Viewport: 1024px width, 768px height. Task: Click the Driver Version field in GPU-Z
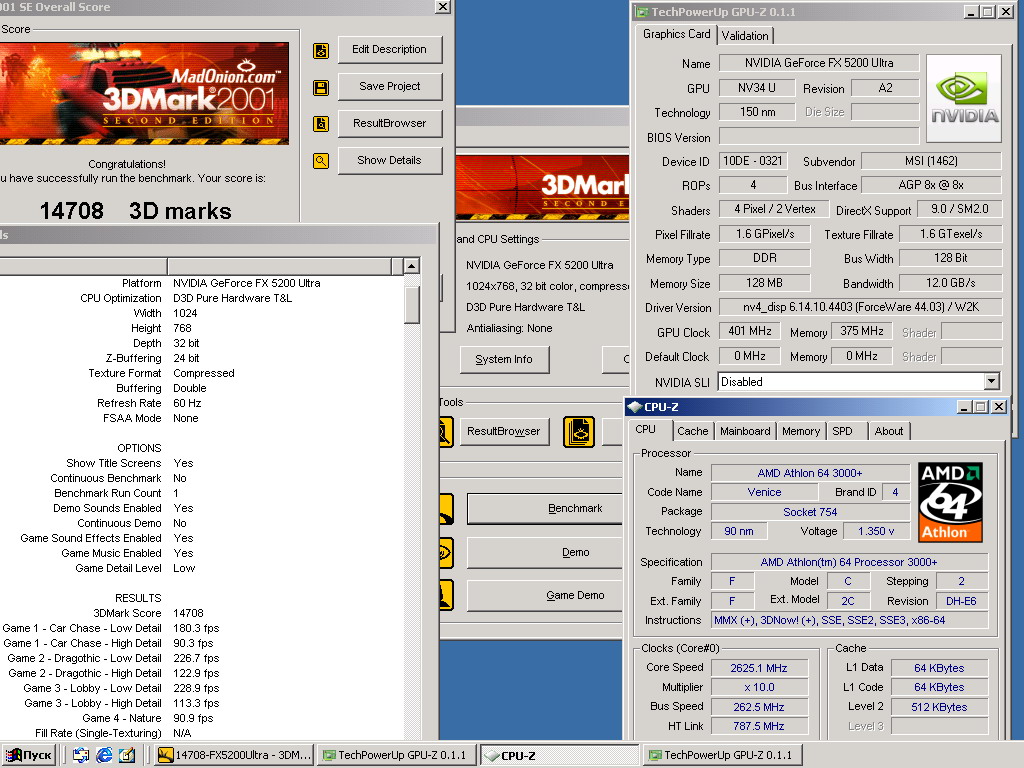(860, 308)
